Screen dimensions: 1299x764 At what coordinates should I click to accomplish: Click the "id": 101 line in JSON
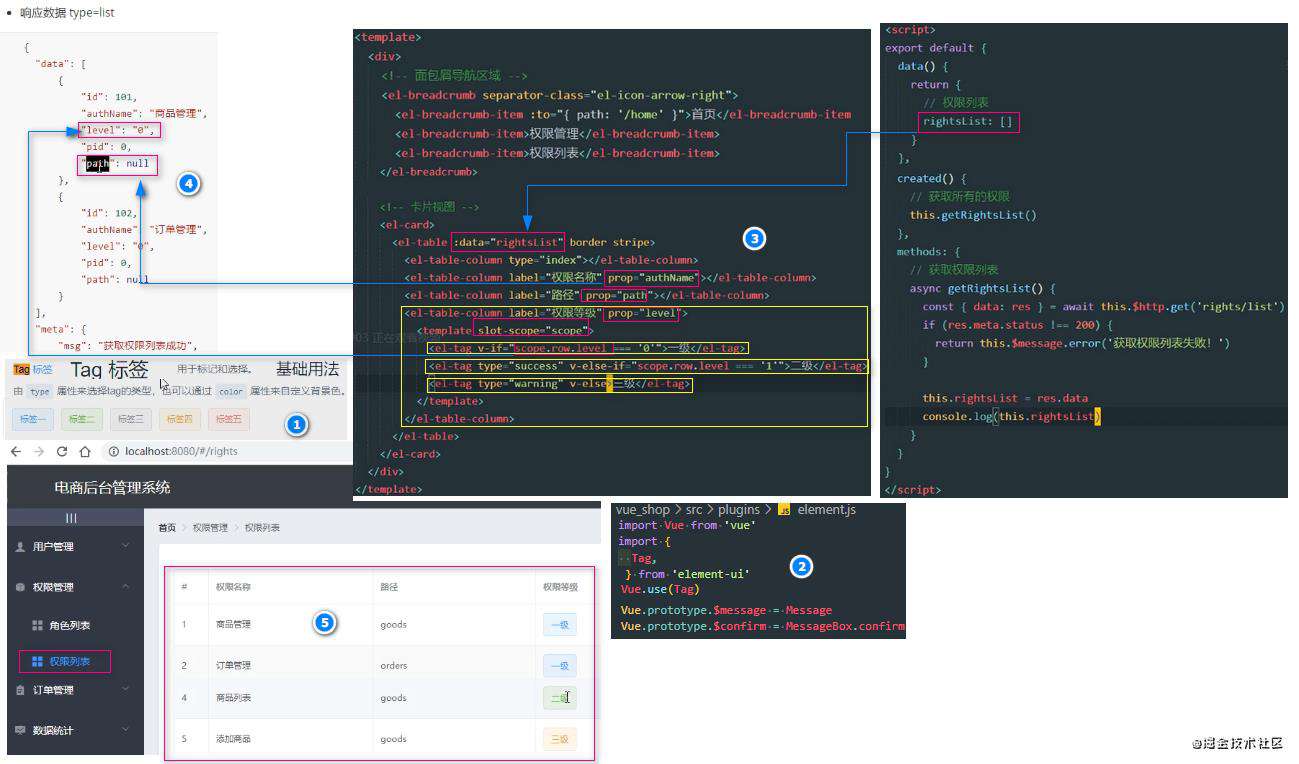coord(108,98)
